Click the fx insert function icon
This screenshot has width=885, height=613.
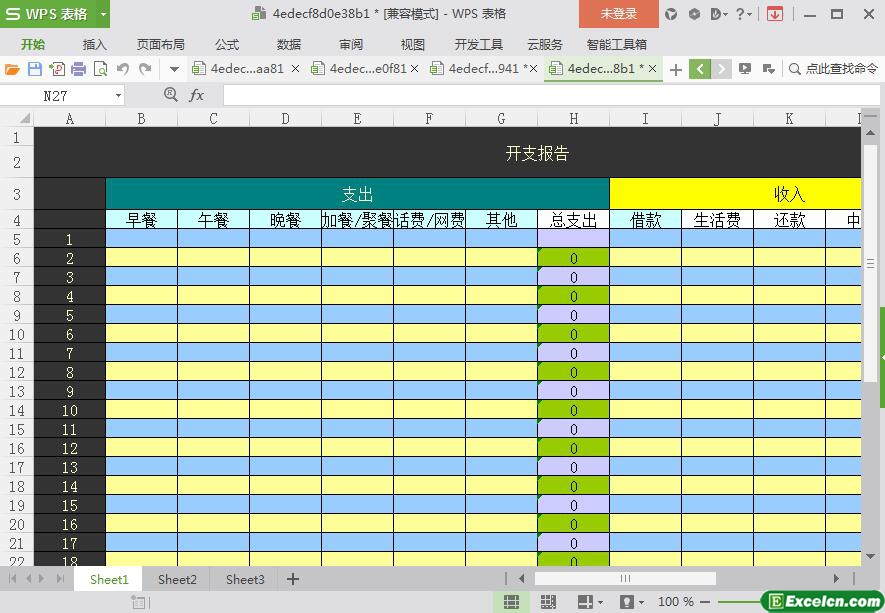tap(196, 95)
